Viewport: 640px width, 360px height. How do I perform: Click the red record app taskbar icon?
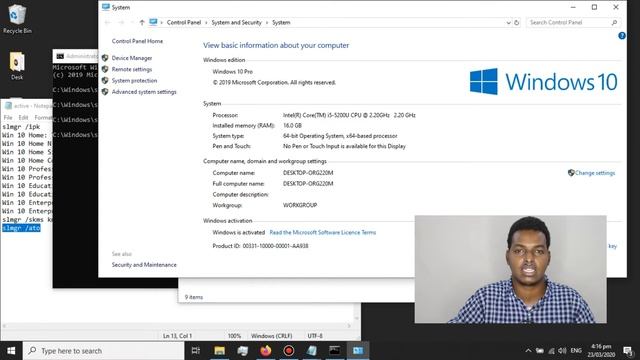point(289,351)
